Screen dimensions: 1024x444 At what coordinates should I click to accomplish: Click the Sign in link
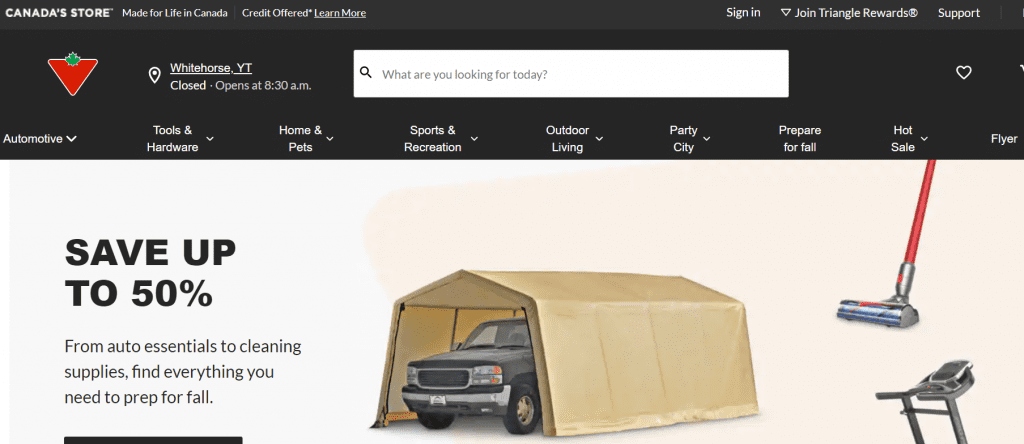pos(743,12)
